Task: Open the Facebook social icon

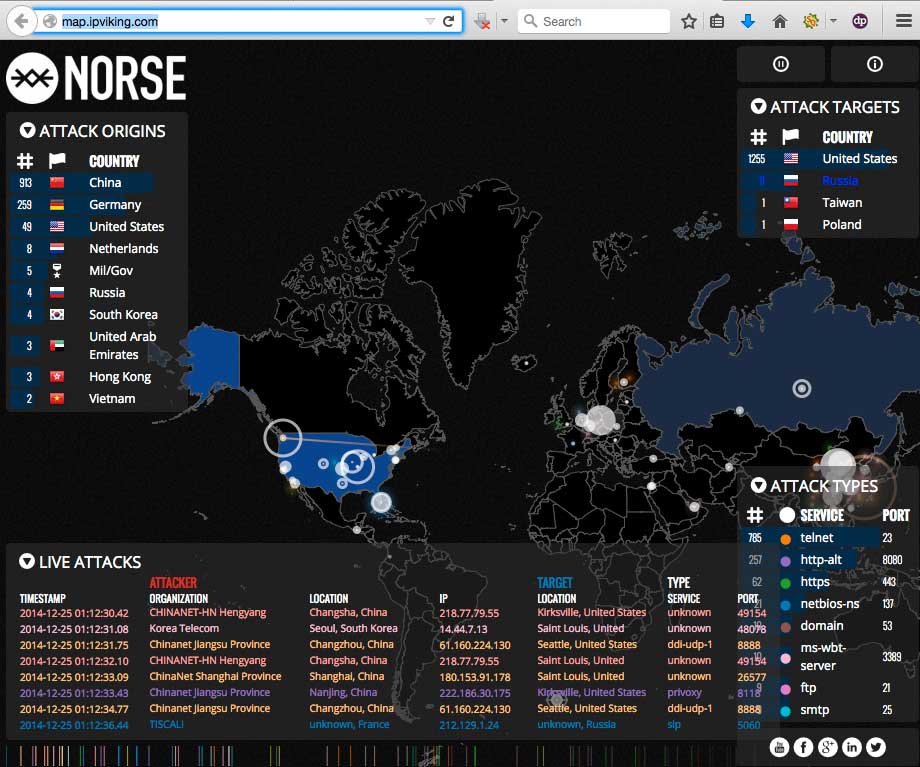Action: point(804,747)
